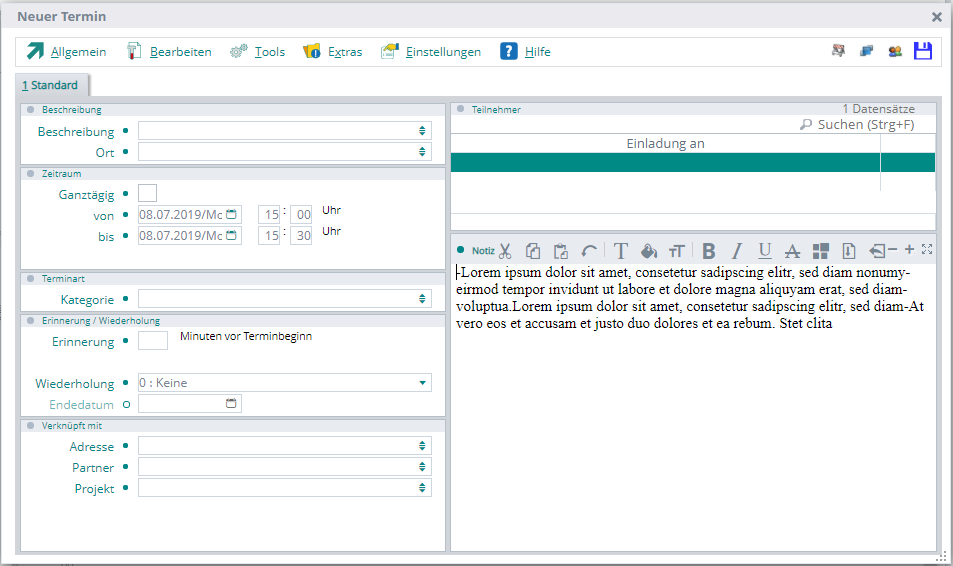Open the Beschreibung dropdown selector
The height and width of the screenshot is (566, 953).
click(423, 131)
